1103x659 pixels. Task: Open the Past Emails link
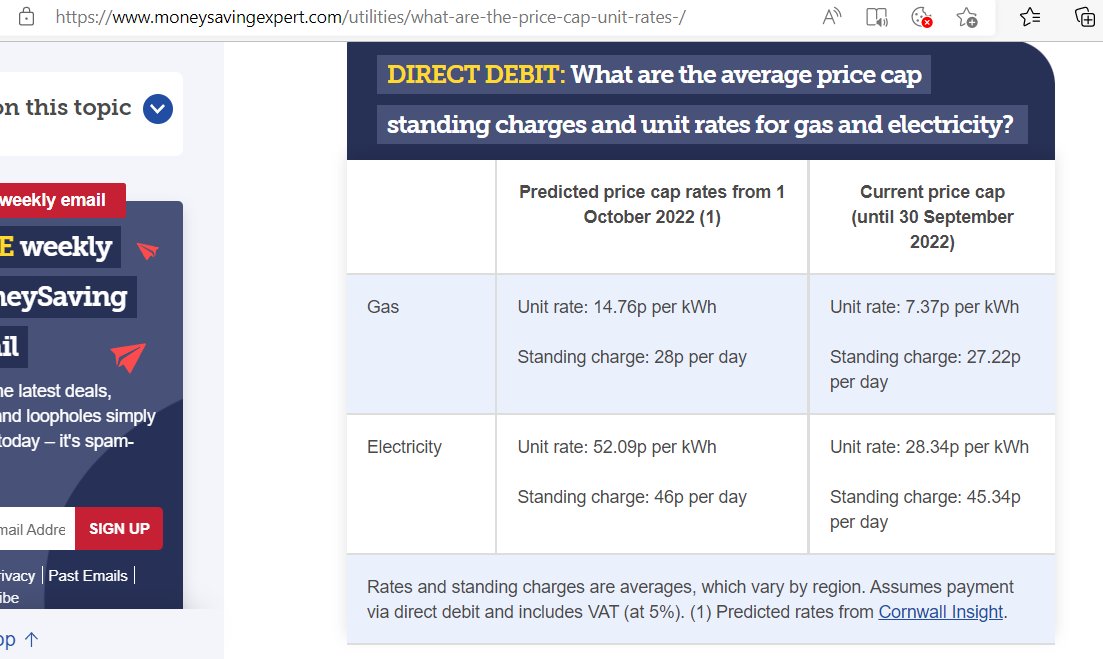88,575
